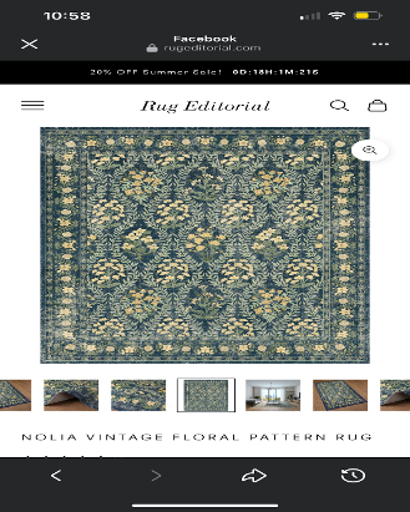Select the rug corner folded thumbnail

(x=71, y=395)
